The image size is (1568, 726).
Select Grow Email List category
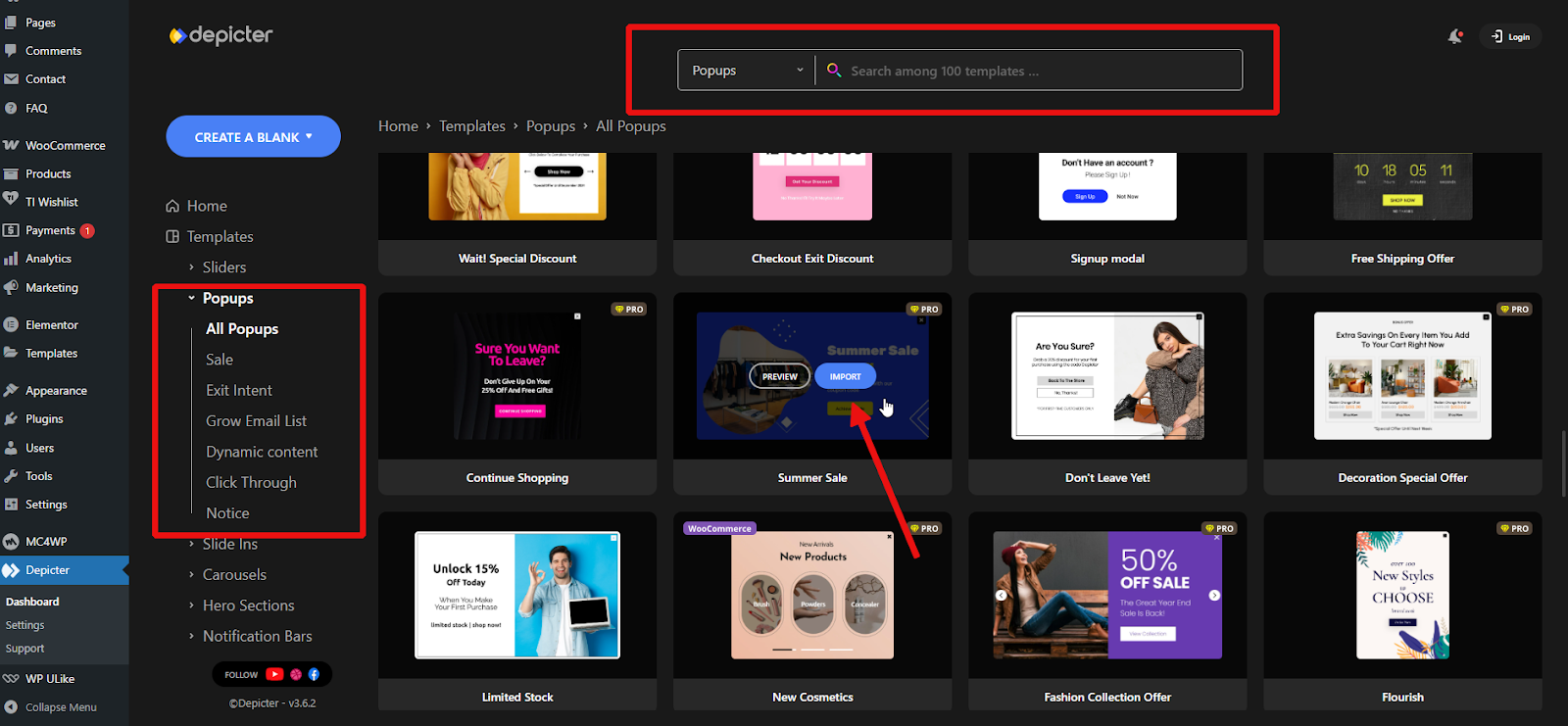pos(256,420)
